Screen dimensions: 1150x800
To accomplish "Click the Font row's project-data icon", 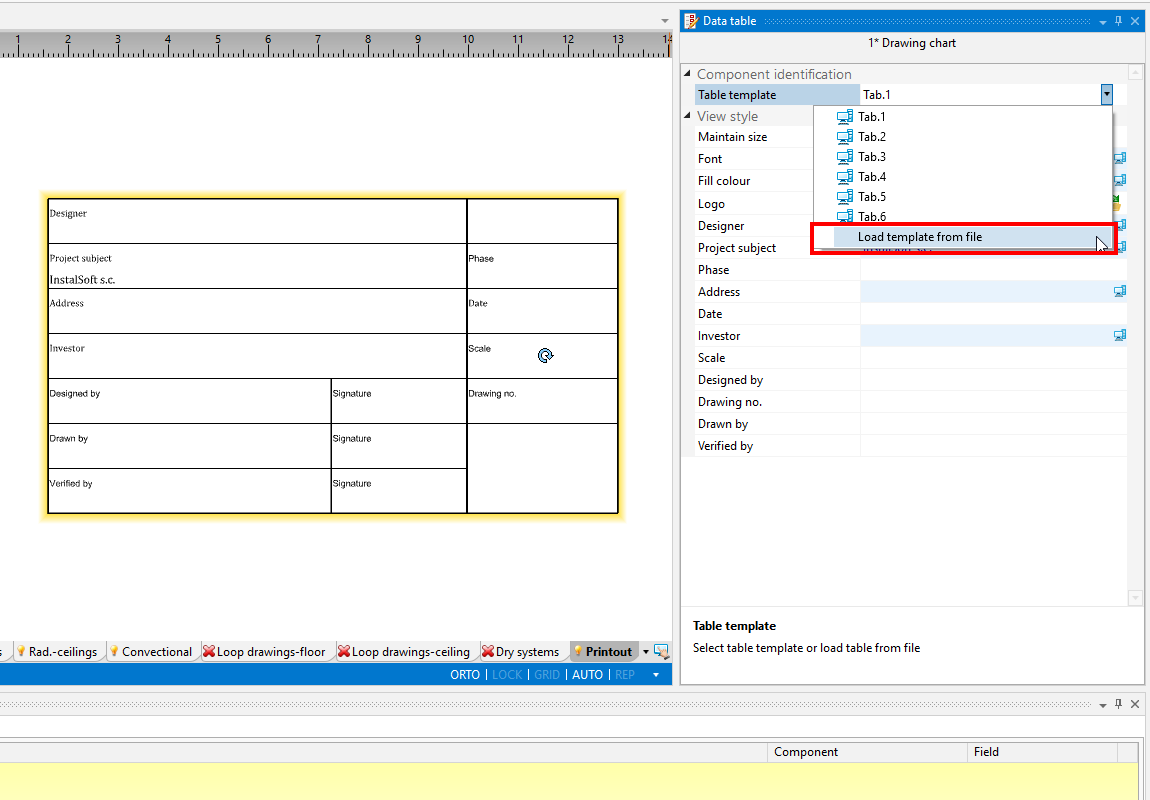I will click(1120, 158).
